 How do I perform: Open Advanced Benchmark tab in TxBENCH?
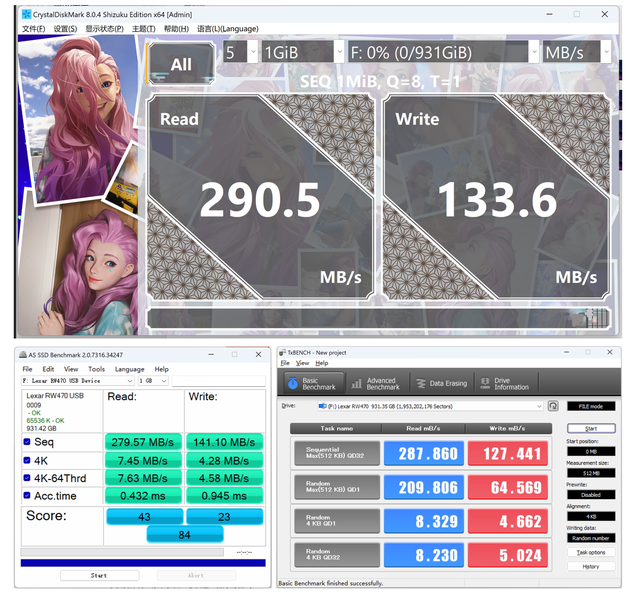pos(378,383)
